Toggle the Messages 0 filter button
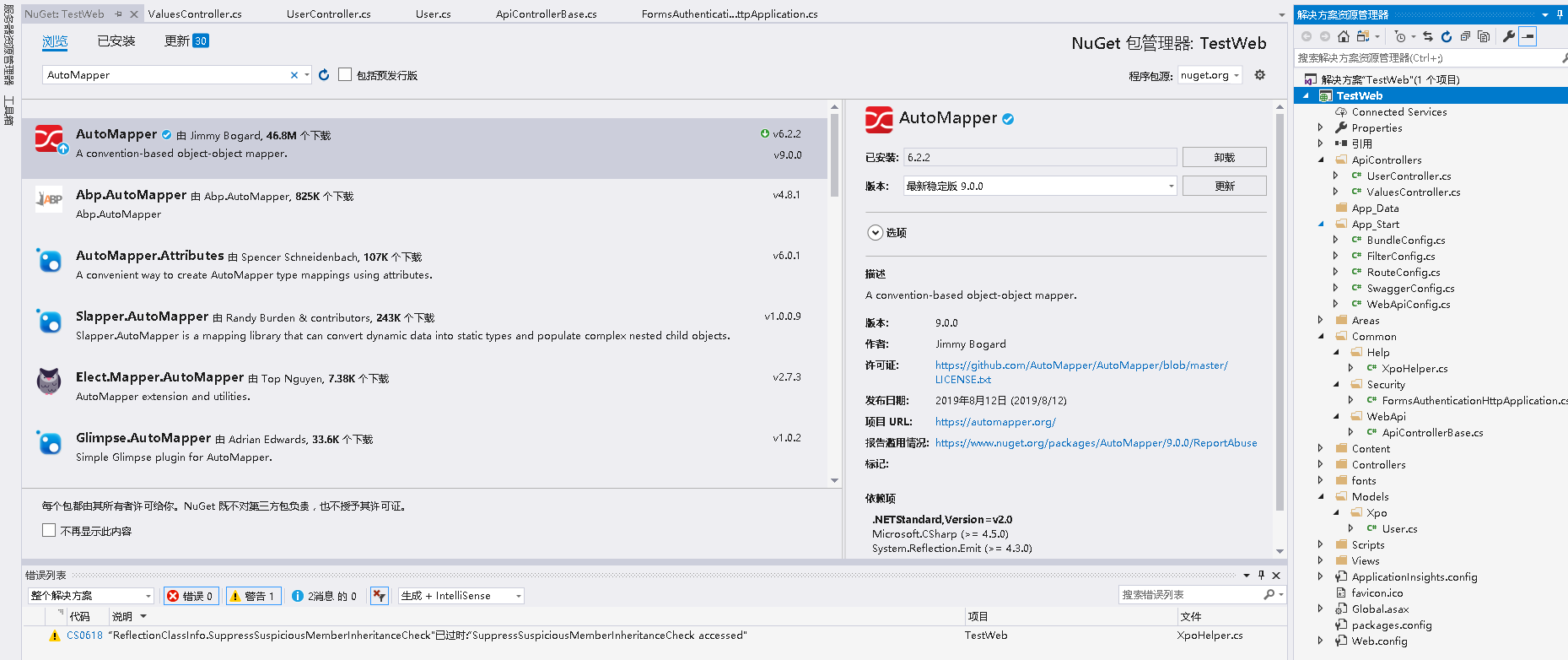Image resolution: width=1568 pixels, height=660 pixels. coord(325,596)
